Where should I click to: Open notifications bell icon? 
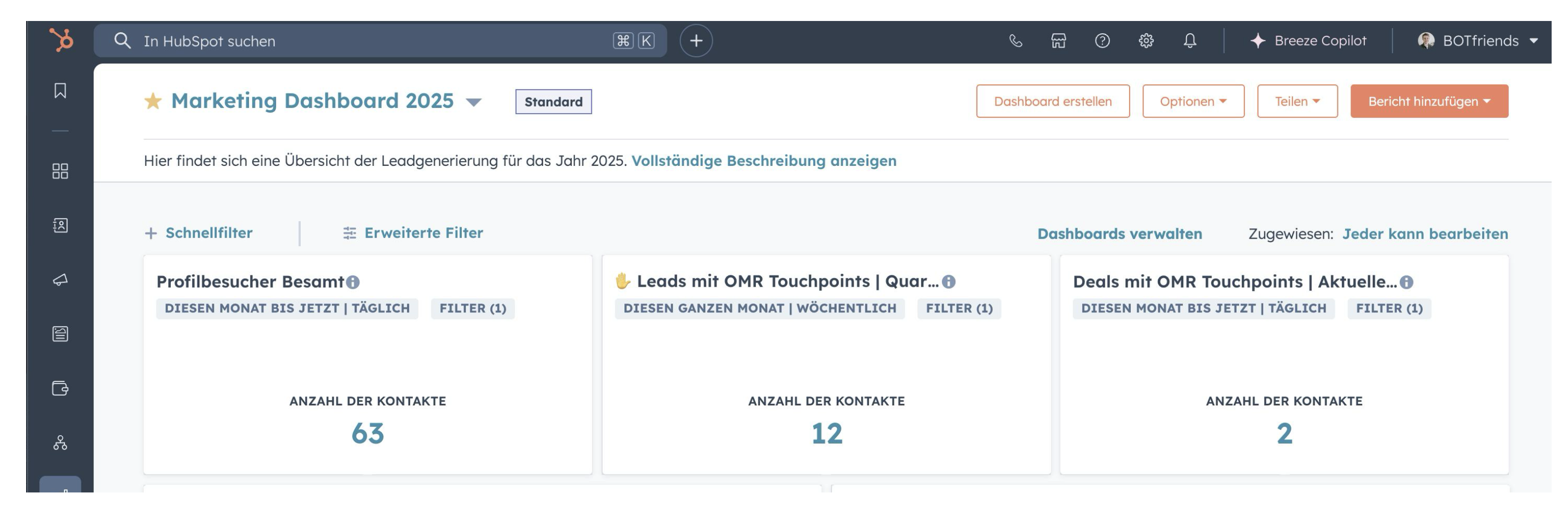pos(1190,41)
